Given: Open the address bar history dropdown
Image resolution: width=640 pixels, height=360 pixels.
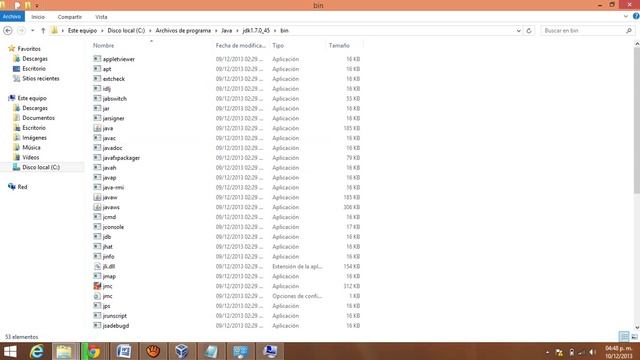Looking at the screenshot, I should [x=518, y=31].
